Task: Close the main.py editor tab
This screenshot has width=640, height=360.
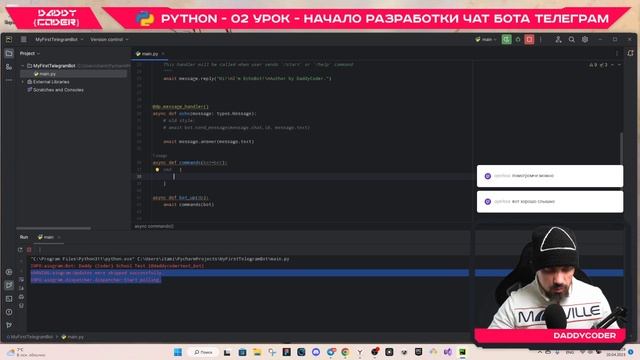Action: [x=163, y=54]
